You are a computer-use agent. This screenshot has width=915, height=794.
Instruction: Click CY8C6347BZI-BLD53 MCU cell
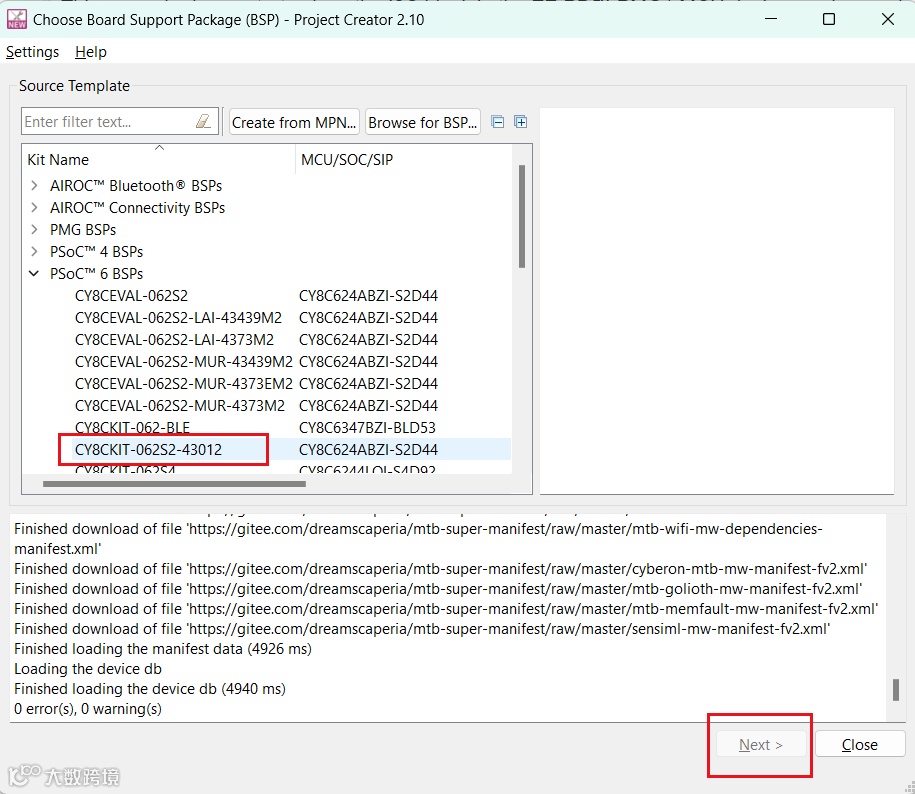click(367, 428)
